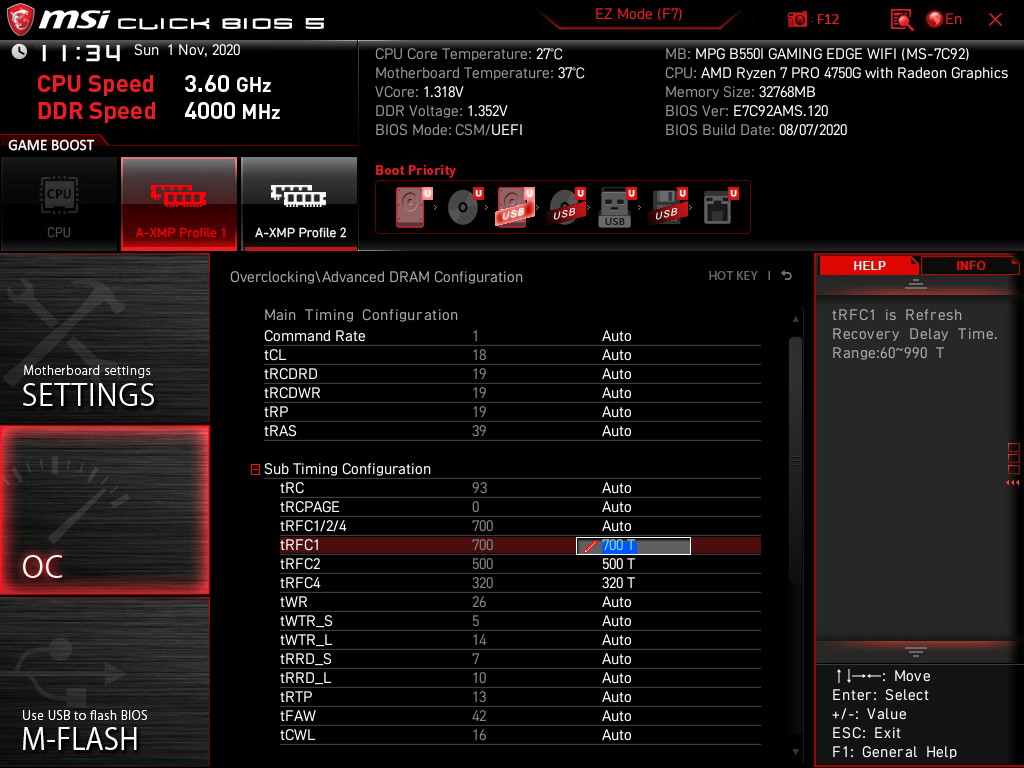Select the USB key boot device icon
The image size is (1024, 768).
616,207
